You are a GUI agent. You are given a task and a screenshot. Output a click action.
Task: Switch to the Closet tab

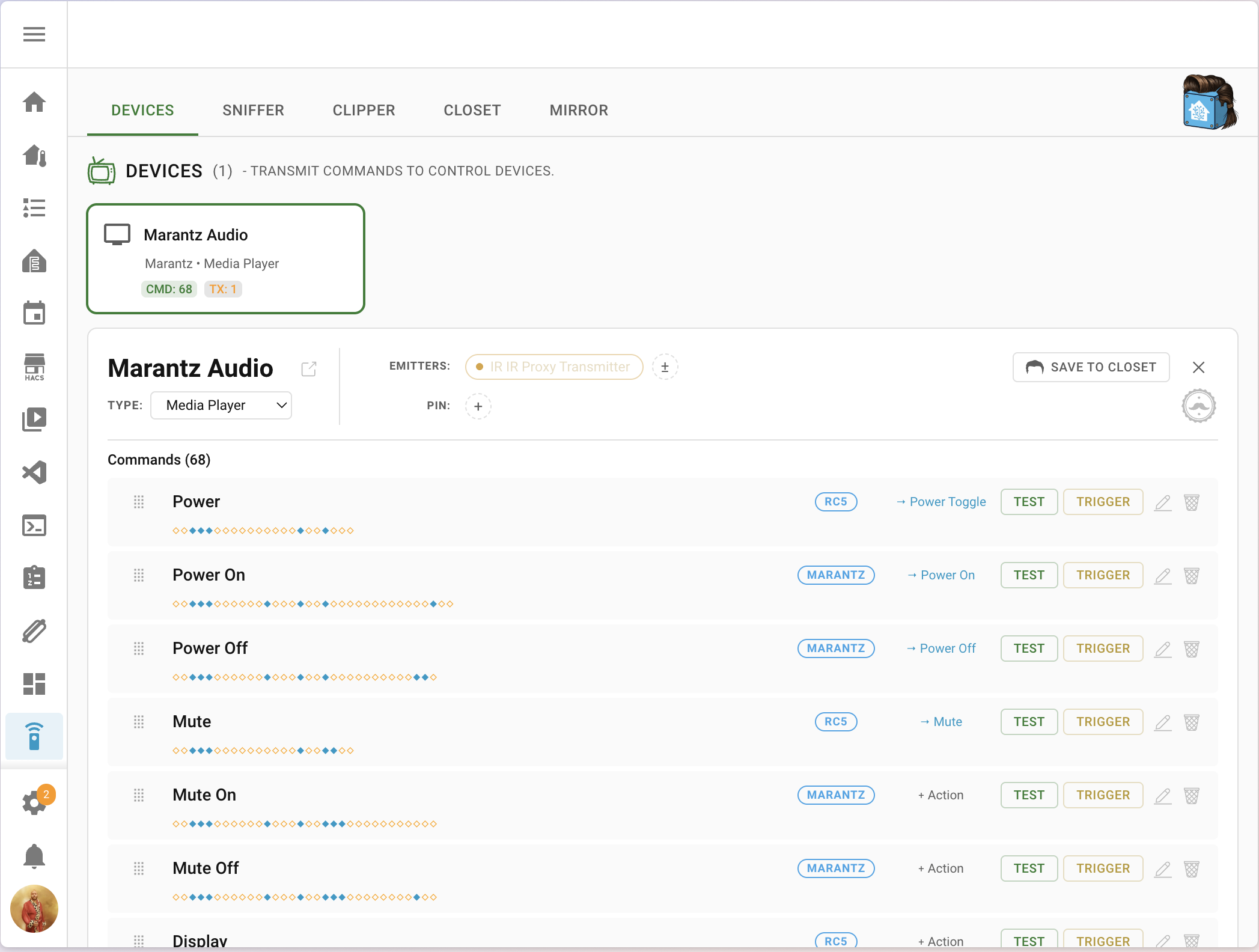click(x=472, y=111)
